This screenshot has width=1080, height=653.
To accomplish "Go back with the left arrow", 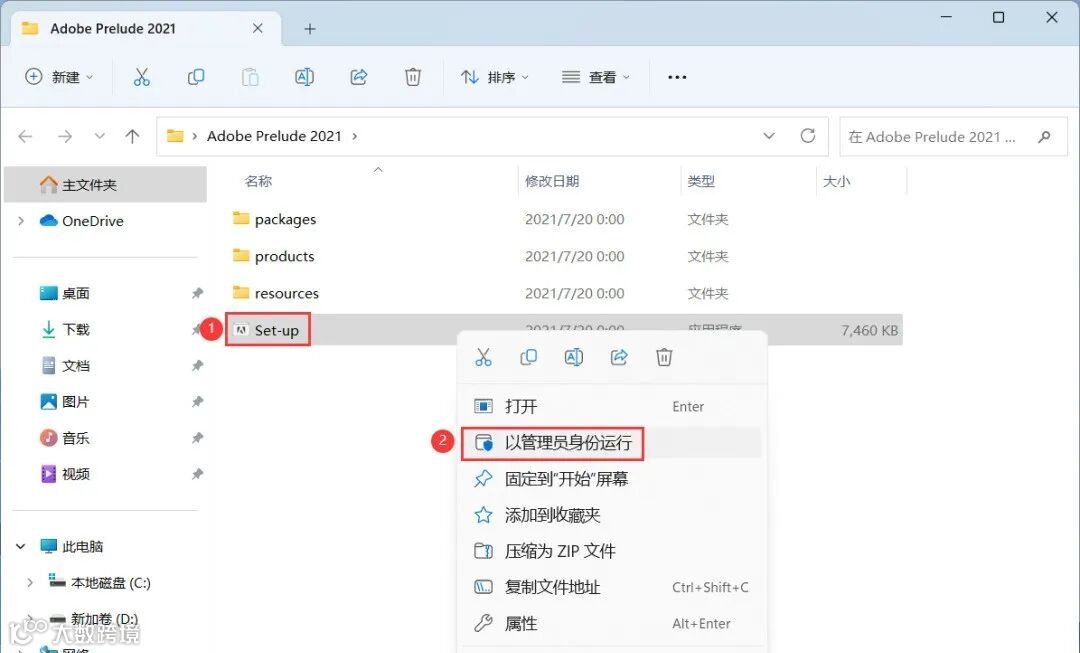I will (25, 136).
